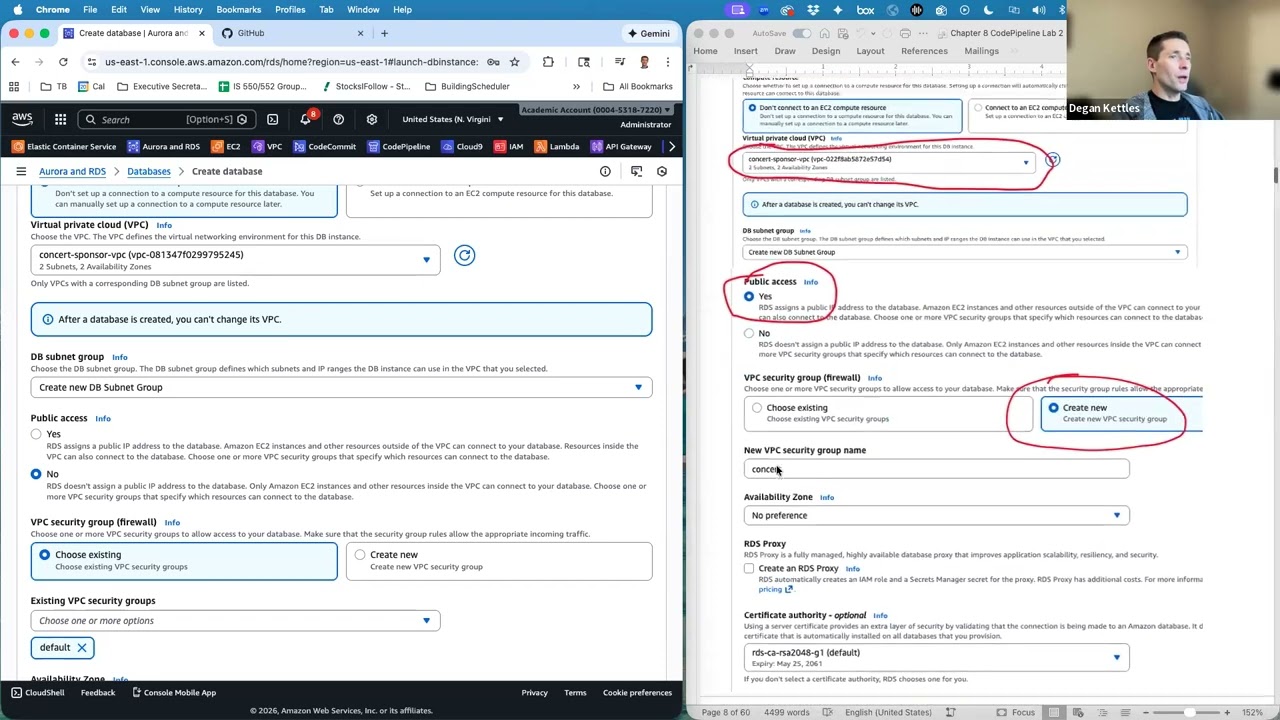Viewport: 1280px width, 720px height.
Task: Expand the Chrome bookmarks overflow chevron
Action: 576,86
